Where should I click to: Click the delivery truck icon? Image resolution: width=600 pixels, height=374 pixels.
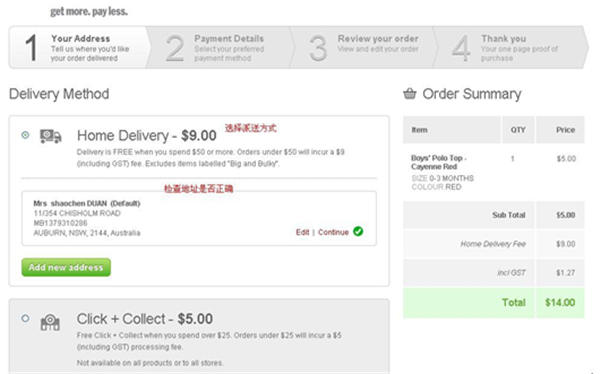pyautogui.click(x=51, y=136)
